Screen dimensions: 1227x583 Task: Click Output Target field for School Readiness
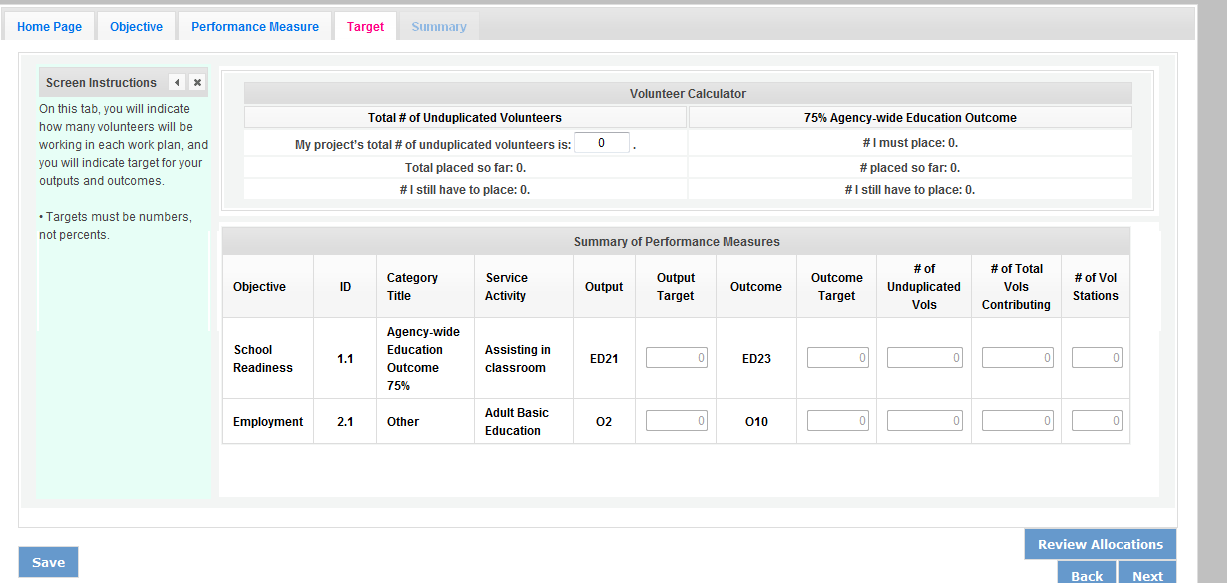(676, 358)
